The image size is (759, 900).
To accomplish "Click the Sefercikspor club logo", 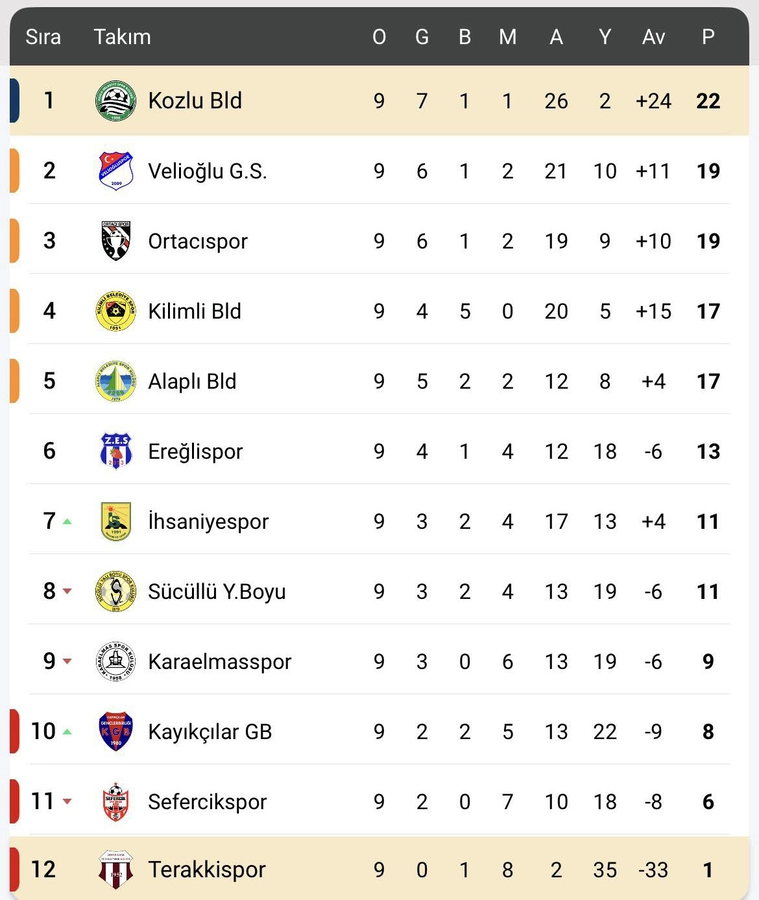I will click(x=115, y=801).
